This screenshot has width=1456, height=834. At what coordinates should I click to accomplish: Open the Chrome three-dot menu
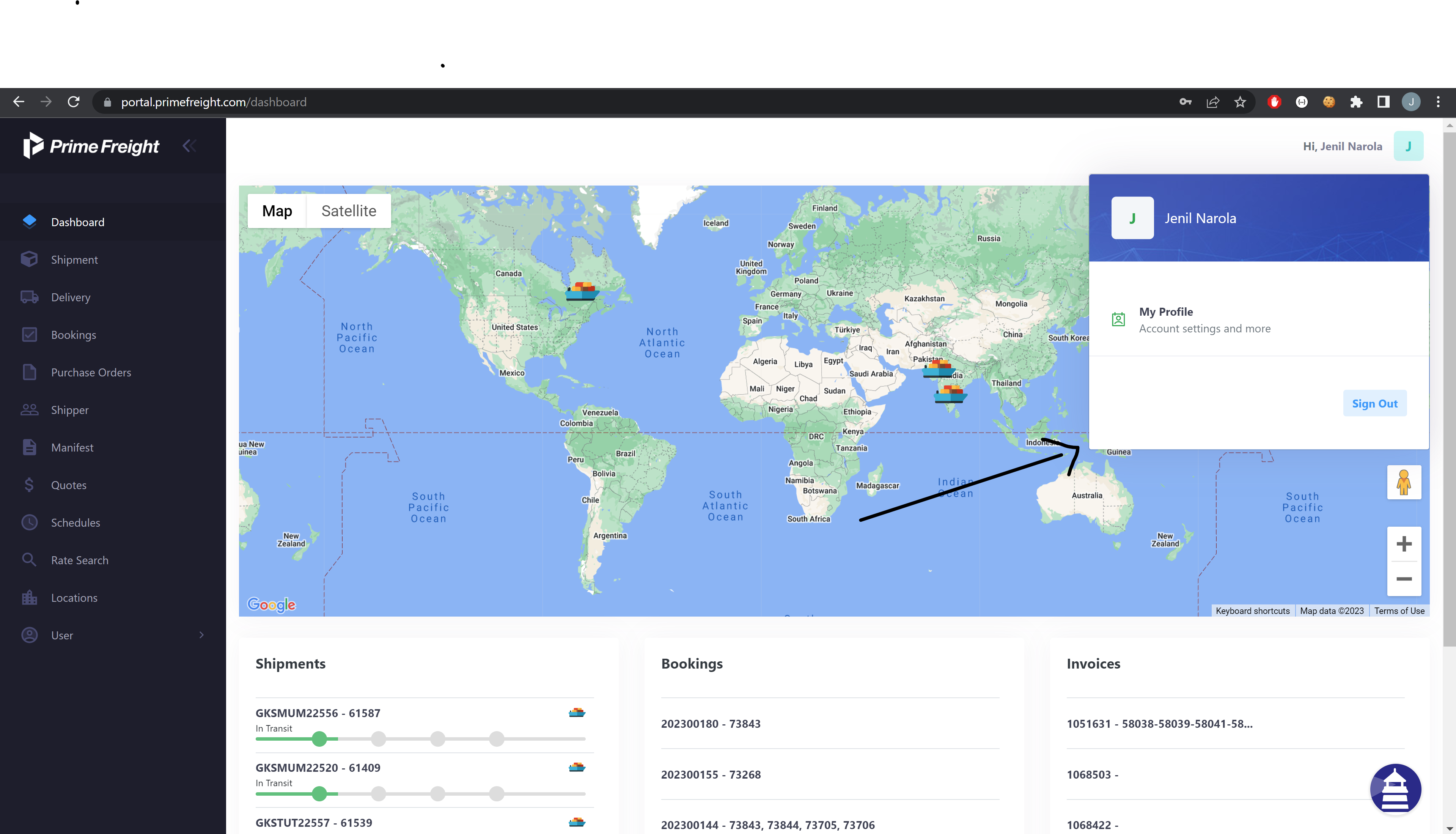[x=1438, y=102]
